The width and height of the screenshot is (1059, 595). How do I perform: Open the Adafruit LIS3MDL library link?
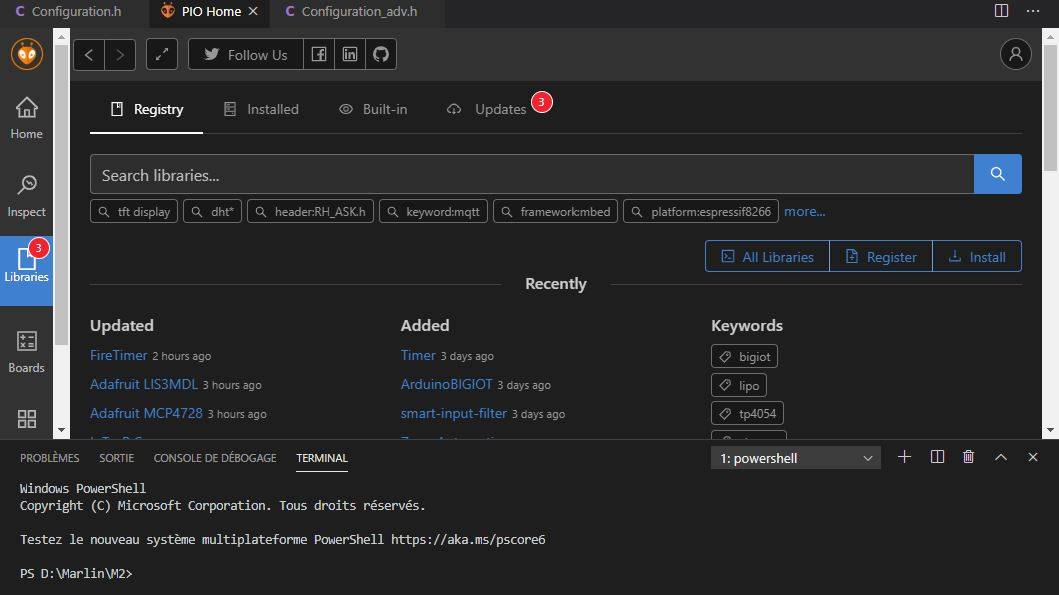(144, 384)
